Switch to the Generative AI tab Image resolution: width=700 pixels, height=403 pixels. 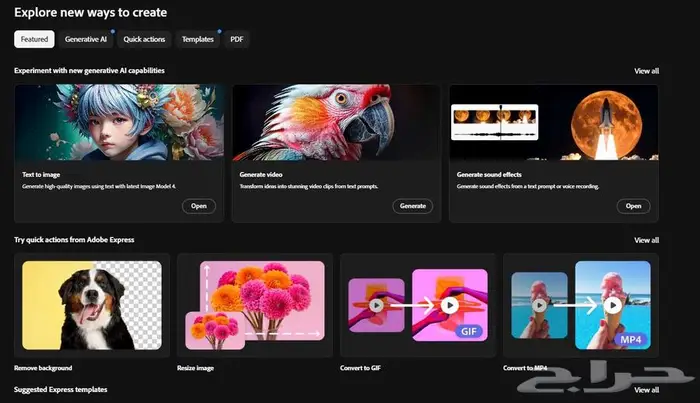pyautogui.click(x=86, y=39)
